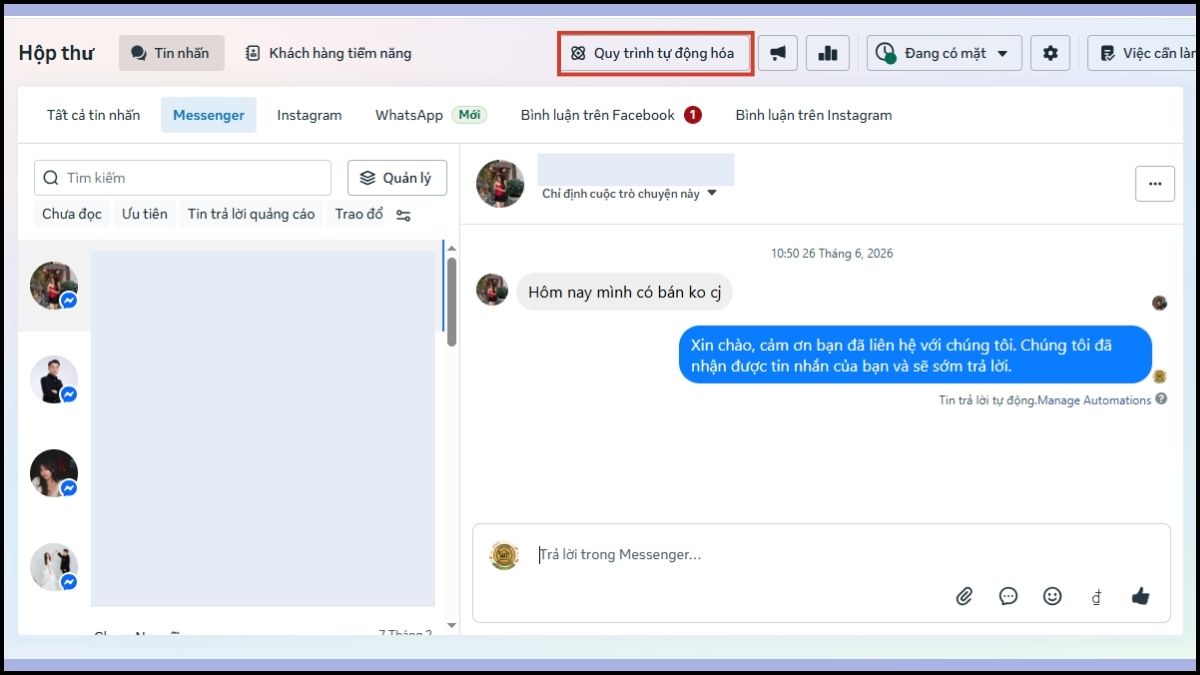Open the bar chart insights icon
The width and height of the screenshot is (1200, 675).
(827, 53)
